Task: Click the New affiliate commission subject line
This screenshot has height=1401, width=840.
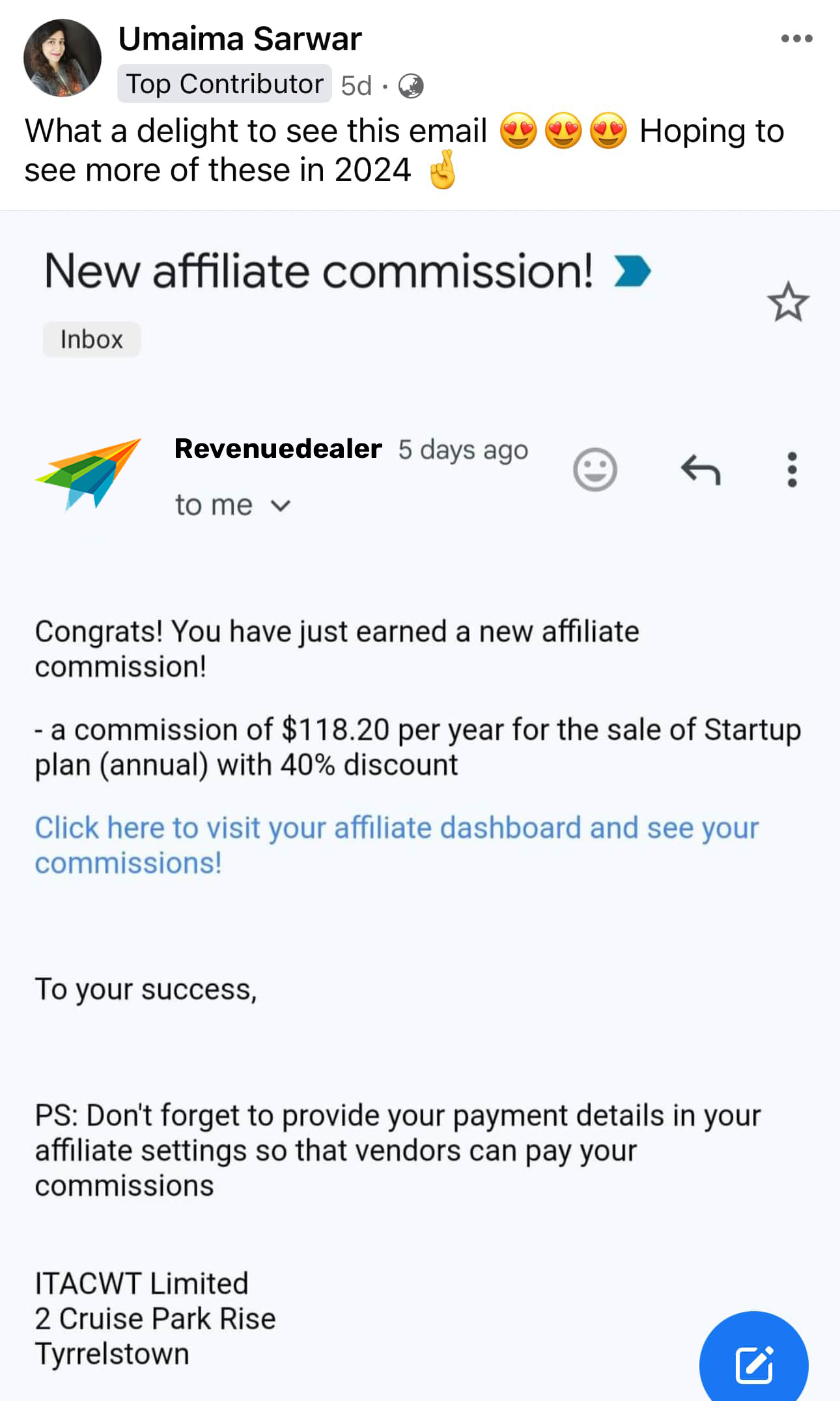Action: click(x=318, y=271)
